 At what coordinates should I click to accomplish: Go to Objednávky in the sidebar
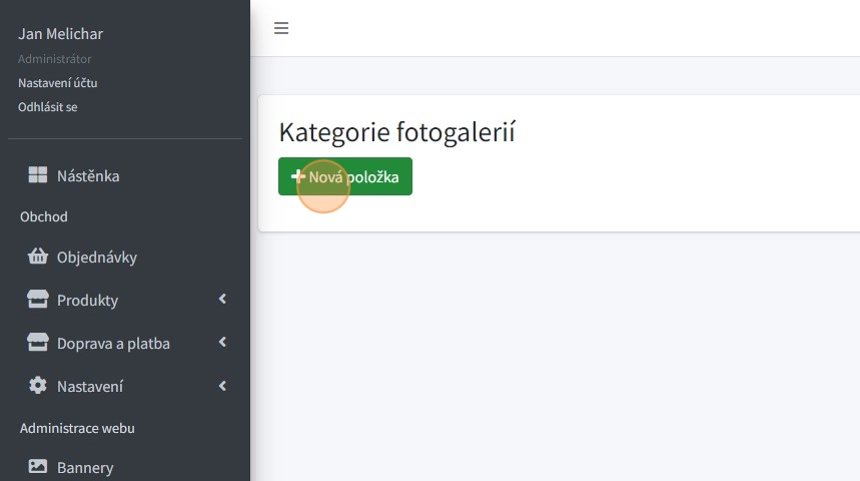(x=97, y=257)
